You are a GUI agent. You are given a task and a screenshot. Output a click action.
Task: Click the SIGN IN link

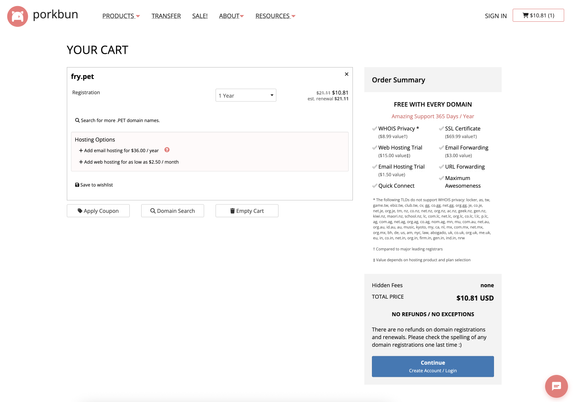coord(496,16)
